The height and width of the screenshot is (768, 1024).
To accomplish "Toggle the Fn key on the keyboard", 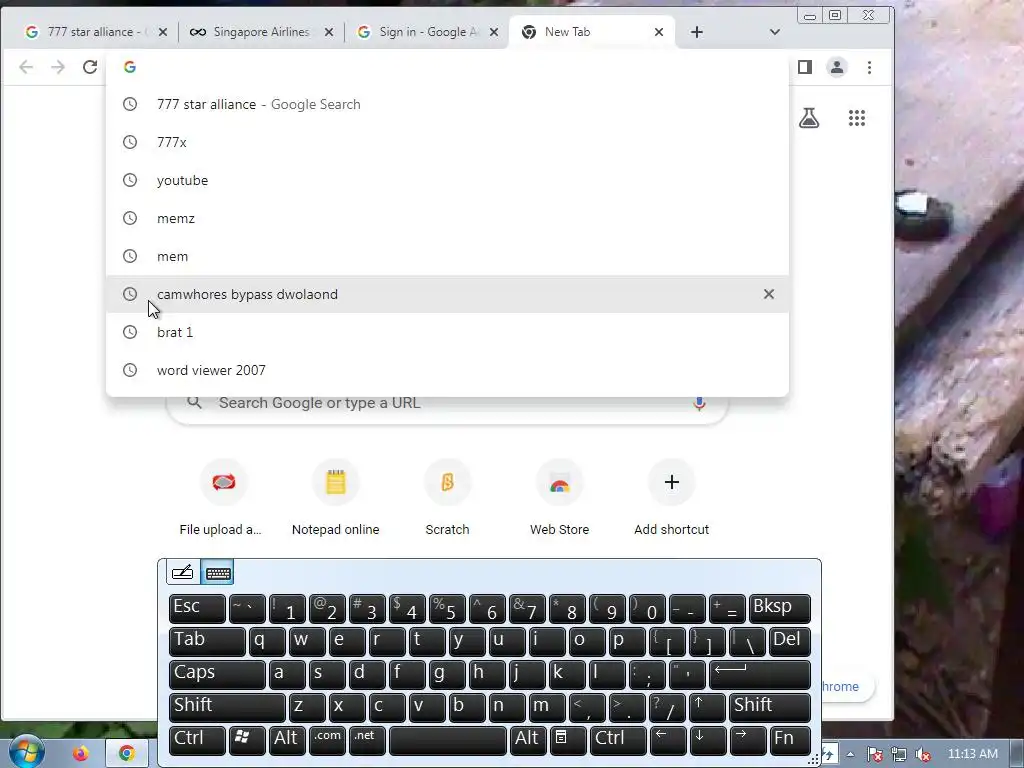I will pyautogui.click(x=789, y=740).
